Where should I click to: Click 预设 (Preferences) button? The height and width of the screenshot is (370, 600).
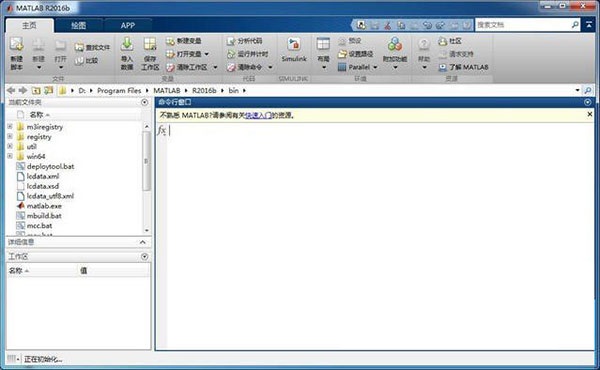point(349,41)
